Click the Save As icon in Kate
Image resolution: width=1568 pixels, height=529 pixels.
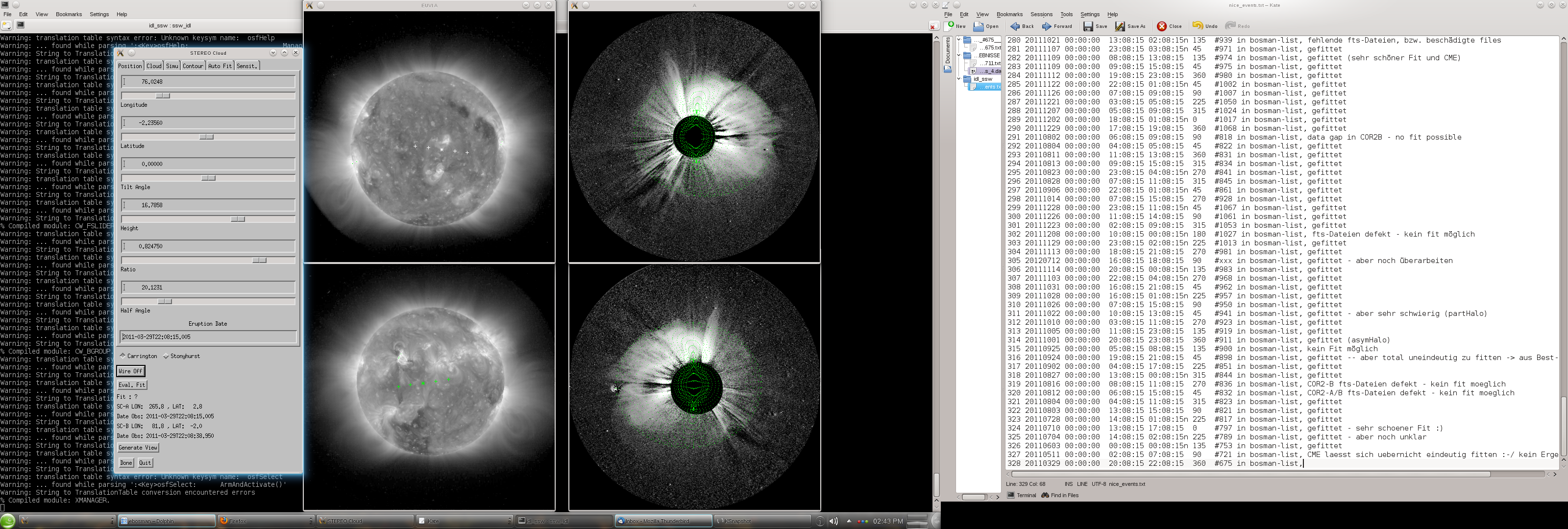coord(1120,26)
